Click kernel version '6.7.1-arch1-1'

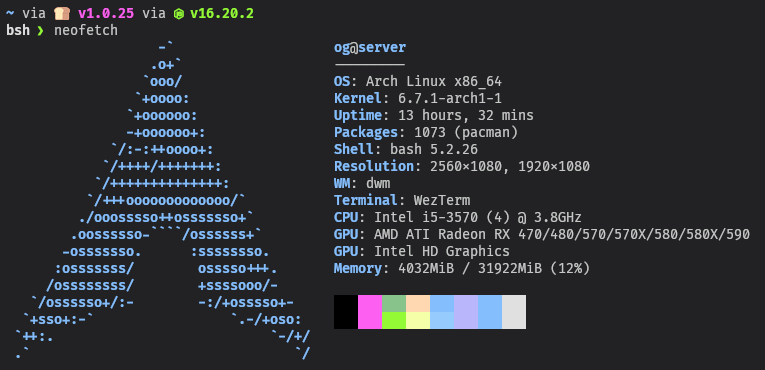(450, 99)
